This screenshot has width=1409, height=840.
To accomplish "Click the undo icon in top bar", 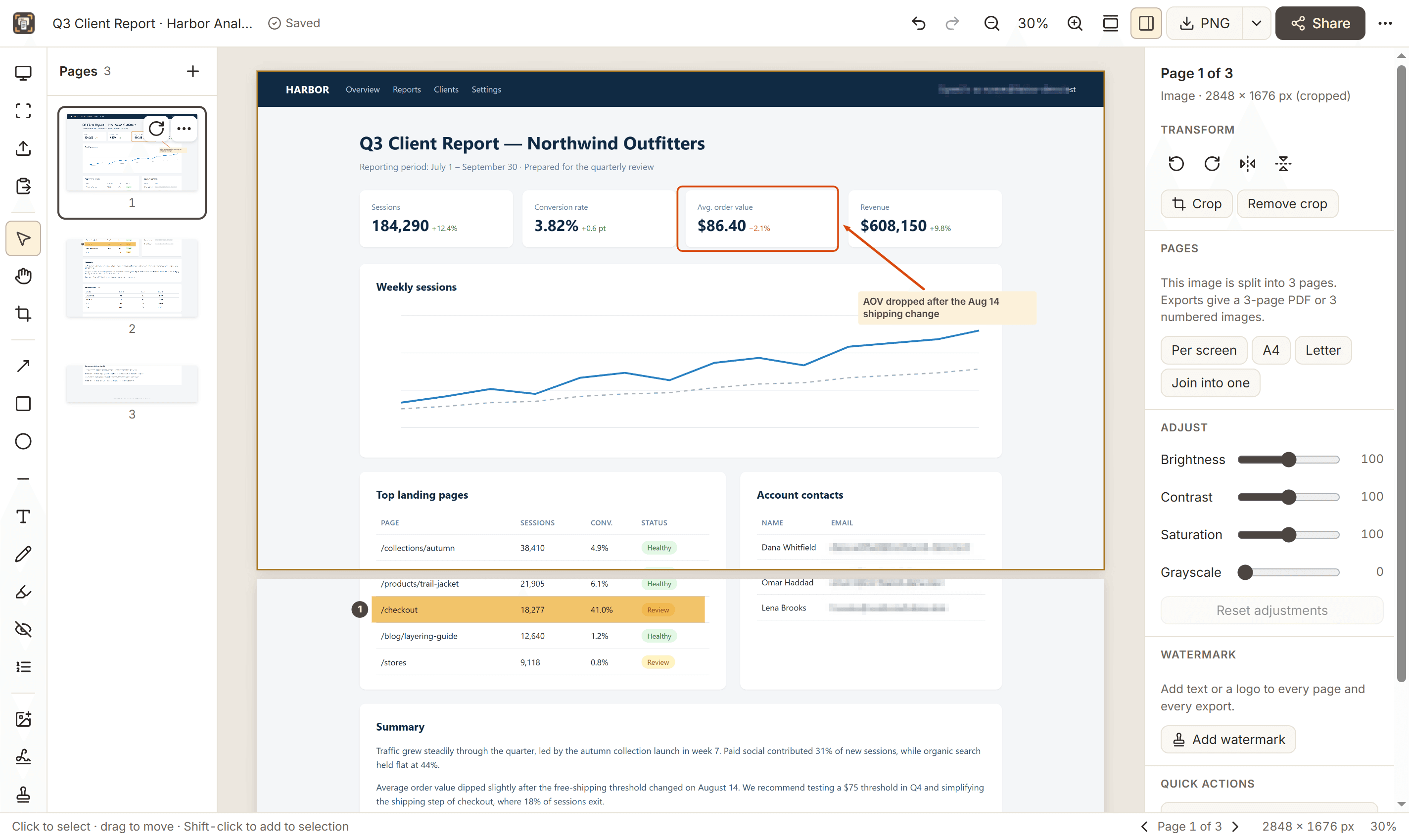I will tap(919, 23).
